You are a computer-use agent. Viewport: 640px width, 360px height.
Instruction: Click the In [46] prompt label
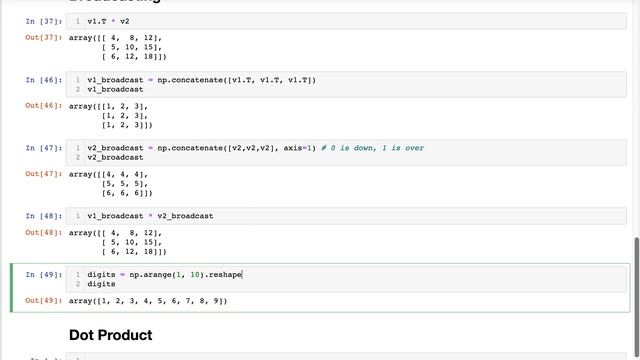[44, 80]
